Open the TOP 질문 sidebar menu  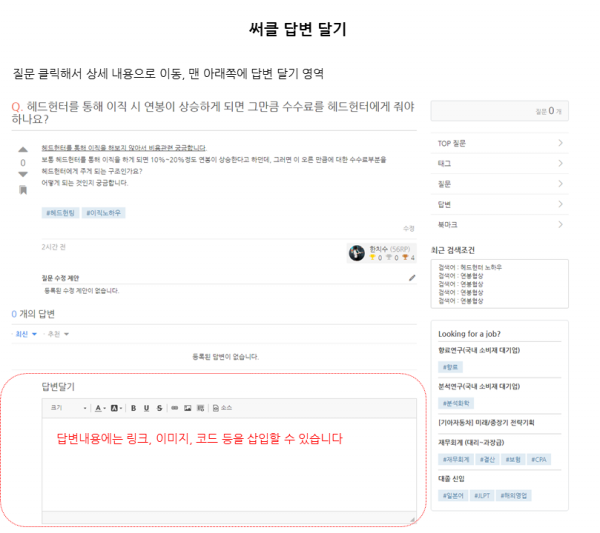tap(499, 143)
